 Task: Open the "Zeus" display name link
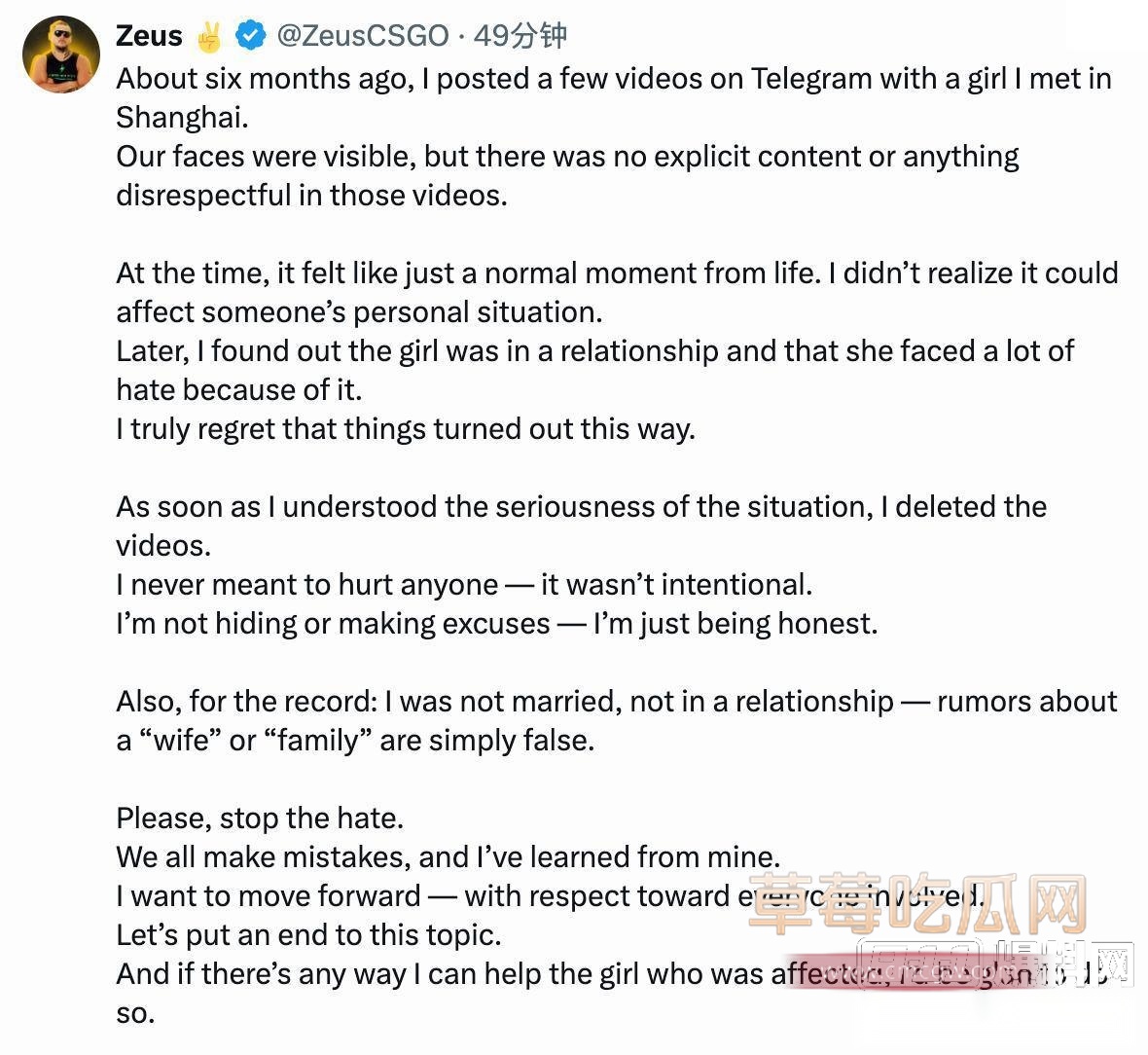coord(149,36)
